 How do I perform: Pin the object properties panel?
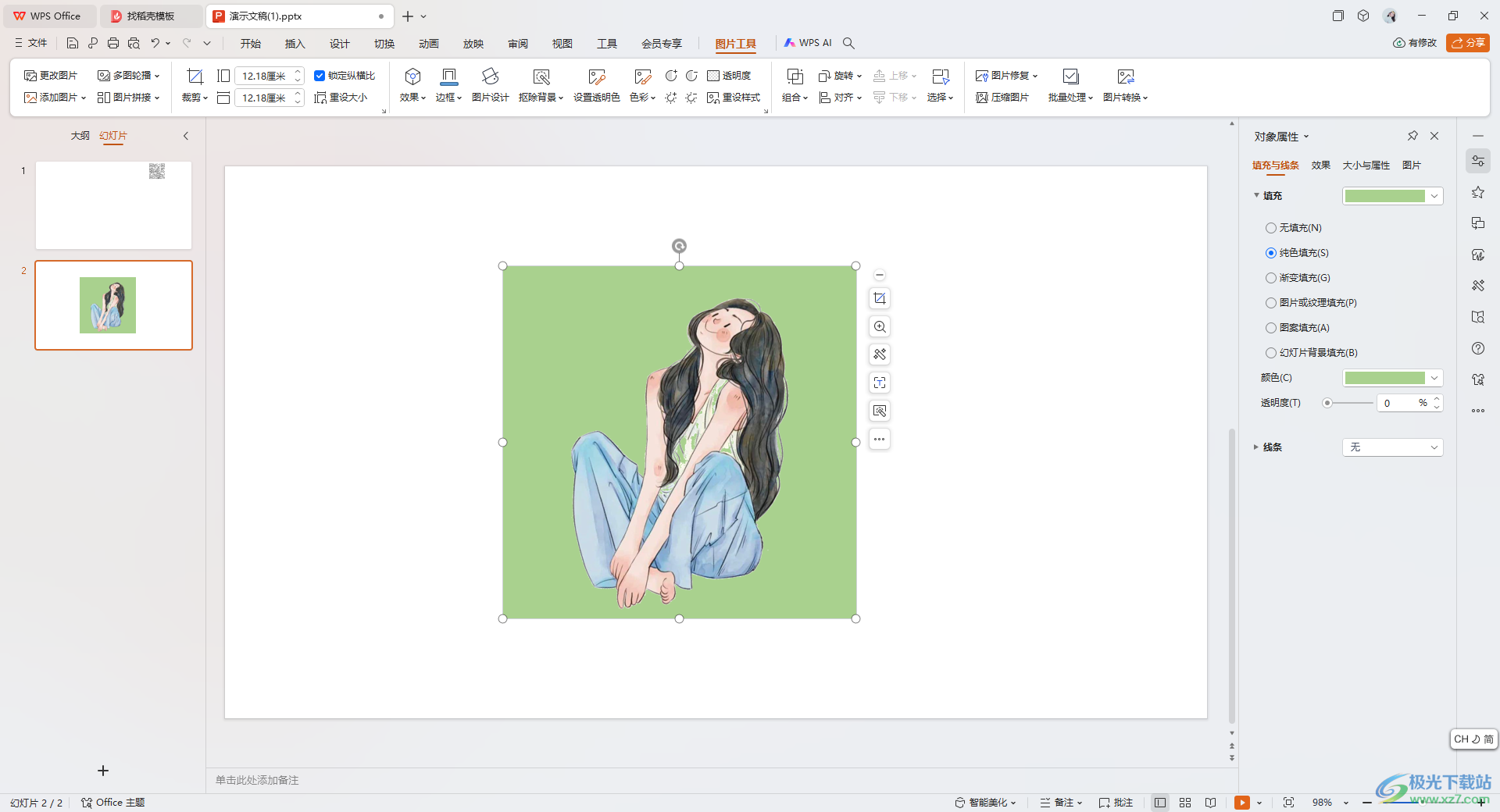click(1412, 136)
